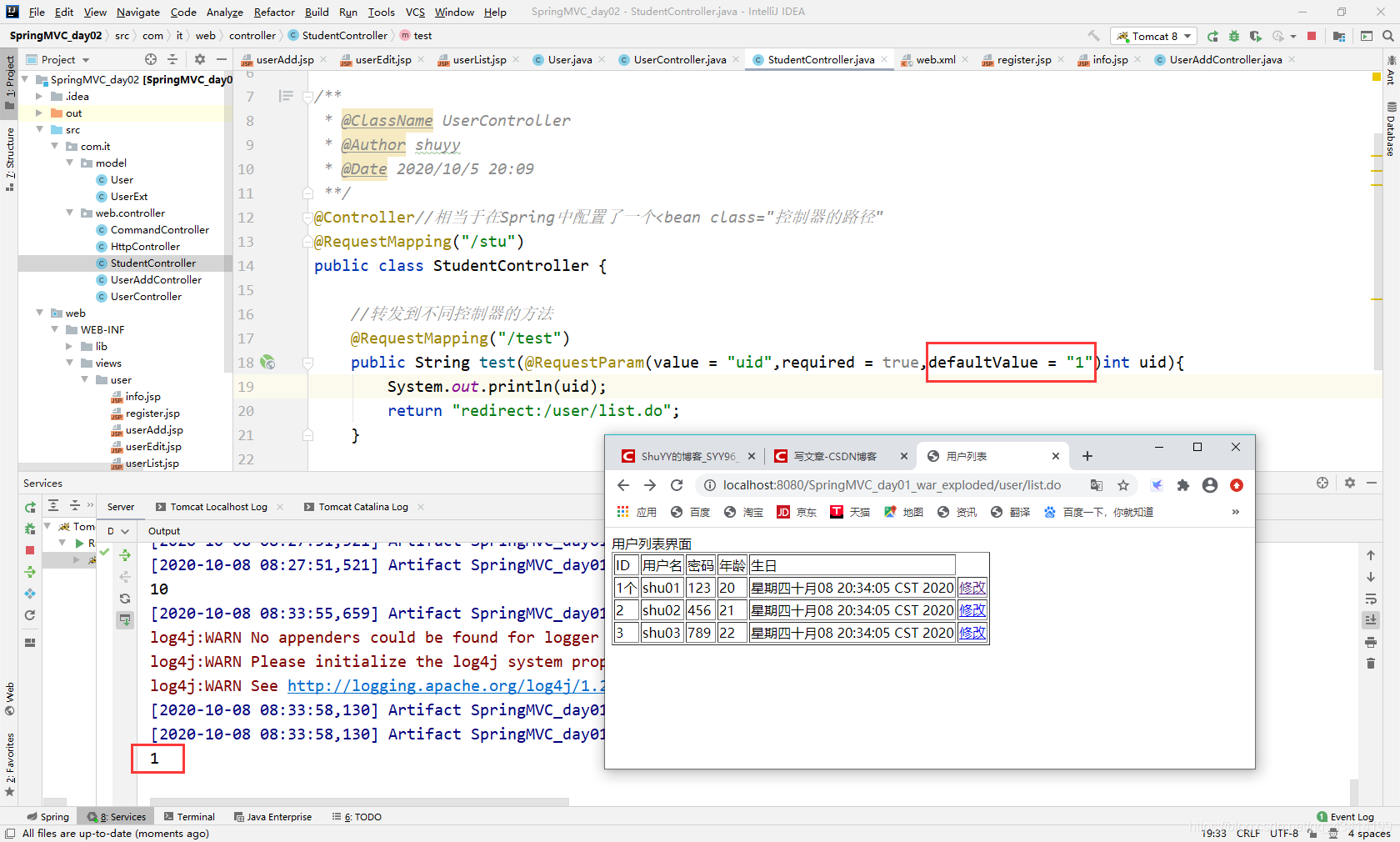
Task: Collapse all nodes in Services tree
Action: tap(74, 505)
